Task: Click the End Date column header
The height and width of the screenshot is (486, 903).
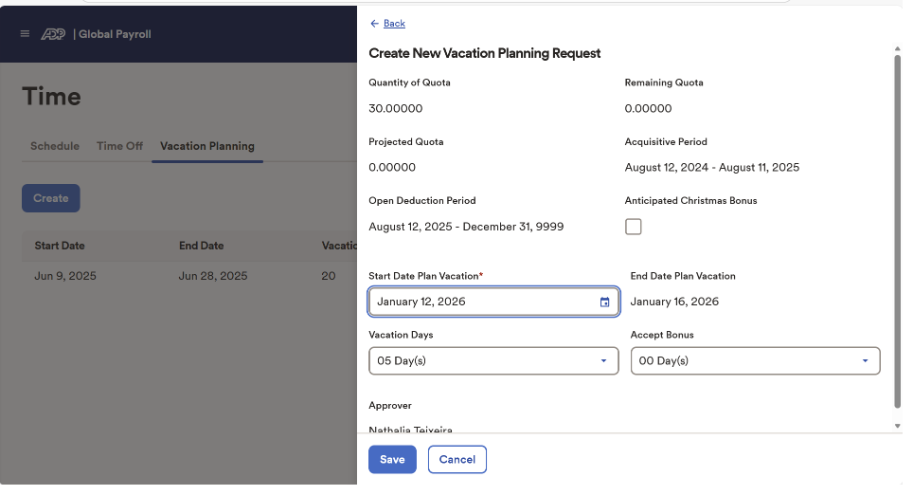Action: (x=201, y=246)
